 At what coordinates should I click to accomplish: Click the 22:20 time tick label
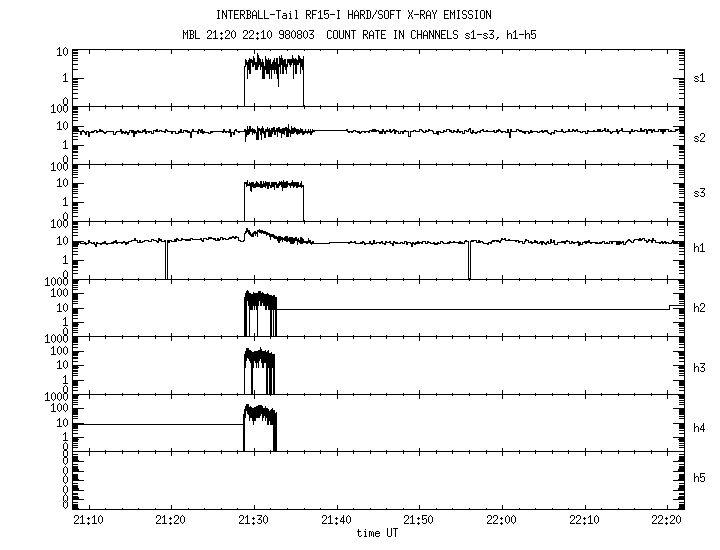coord(665,520)
